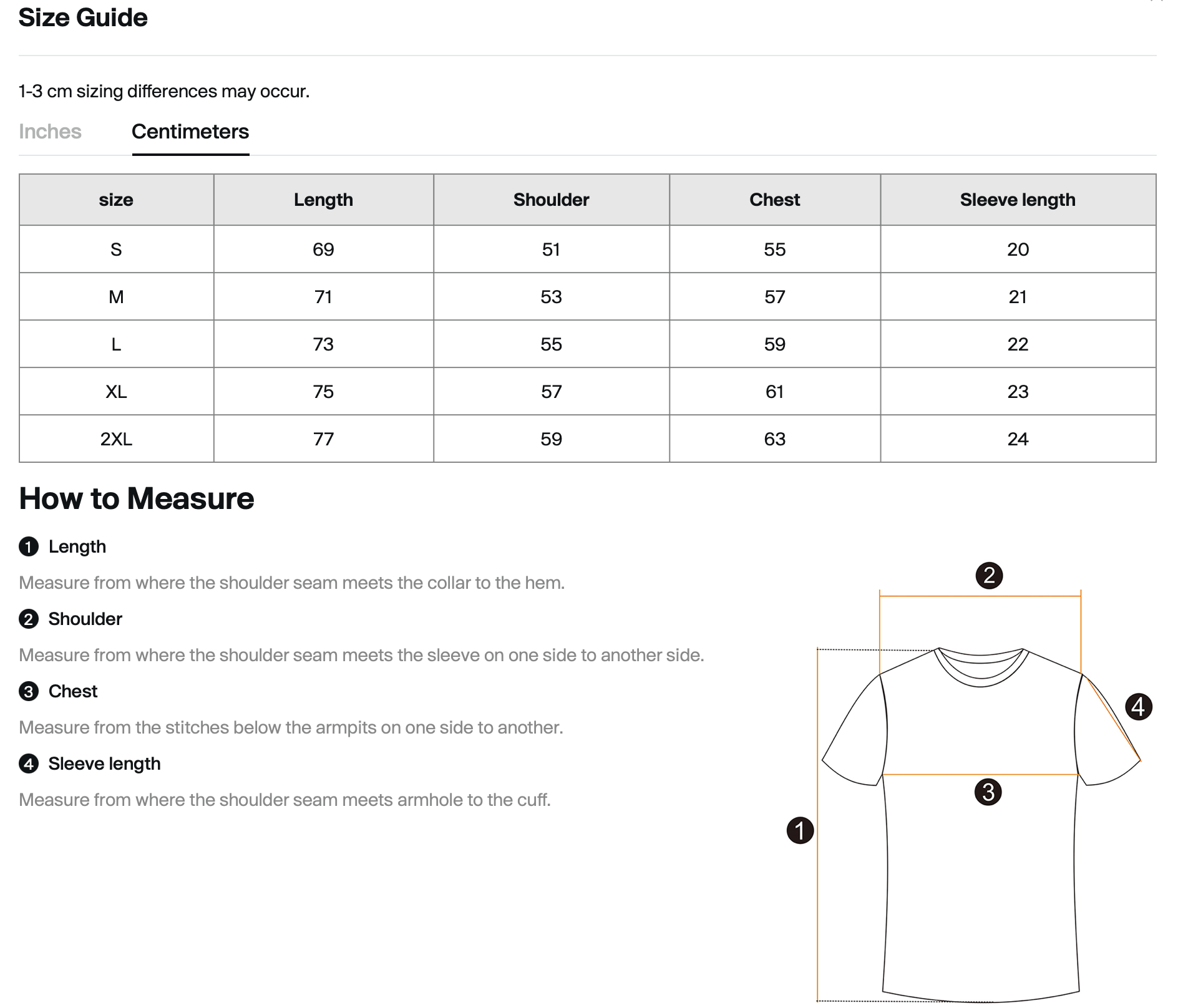1178x1008 pixels.
Task: Click the diagram marker 1 beside the length line
Action: click(x=800, y=831)
